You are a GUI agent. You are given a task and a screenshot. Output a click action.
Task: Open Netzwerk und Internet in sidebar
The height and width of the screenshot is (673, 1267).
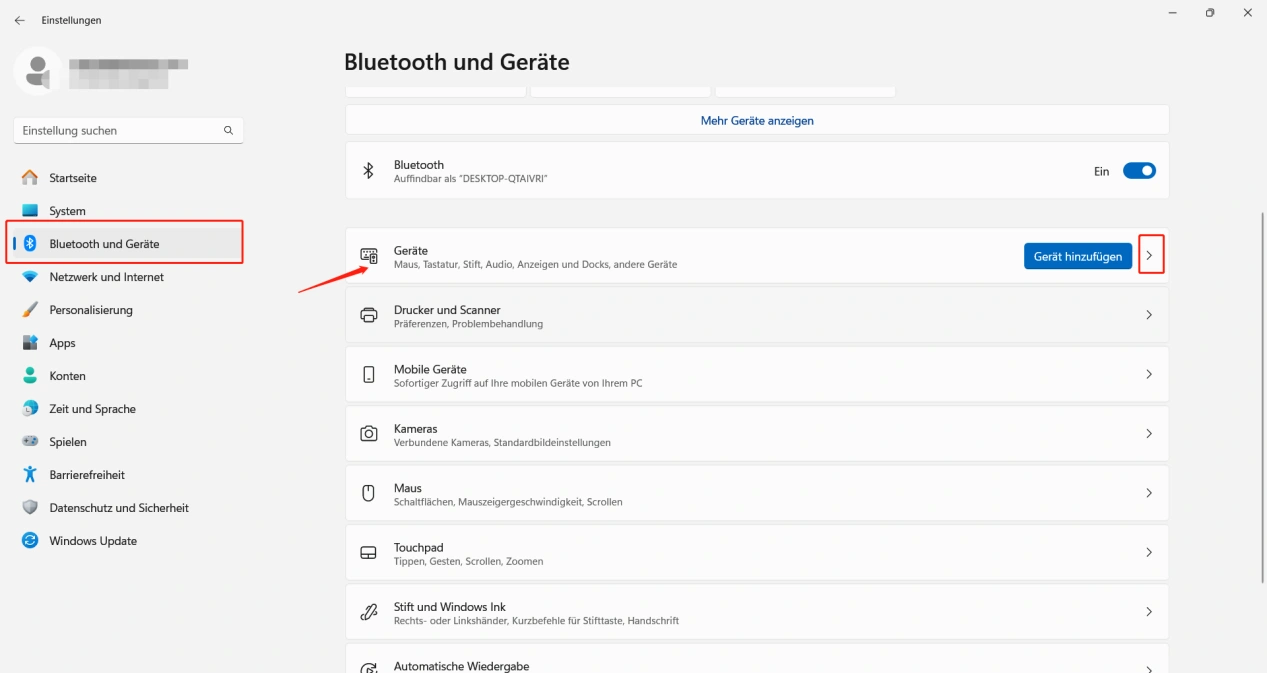pyautogui.click(x=106, y=277)
